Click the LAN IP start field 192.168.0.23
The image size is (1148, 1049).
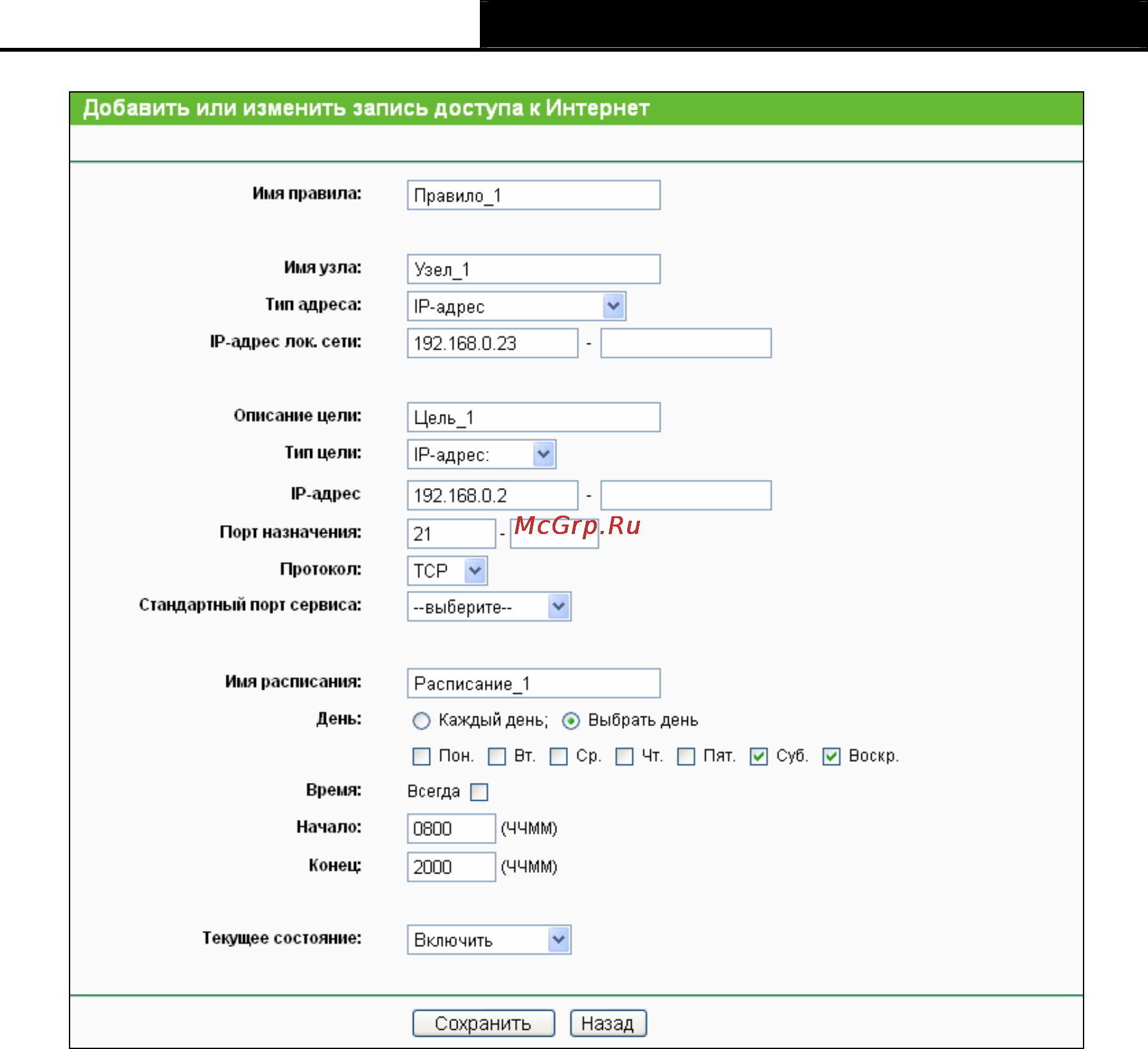[493, 343]
